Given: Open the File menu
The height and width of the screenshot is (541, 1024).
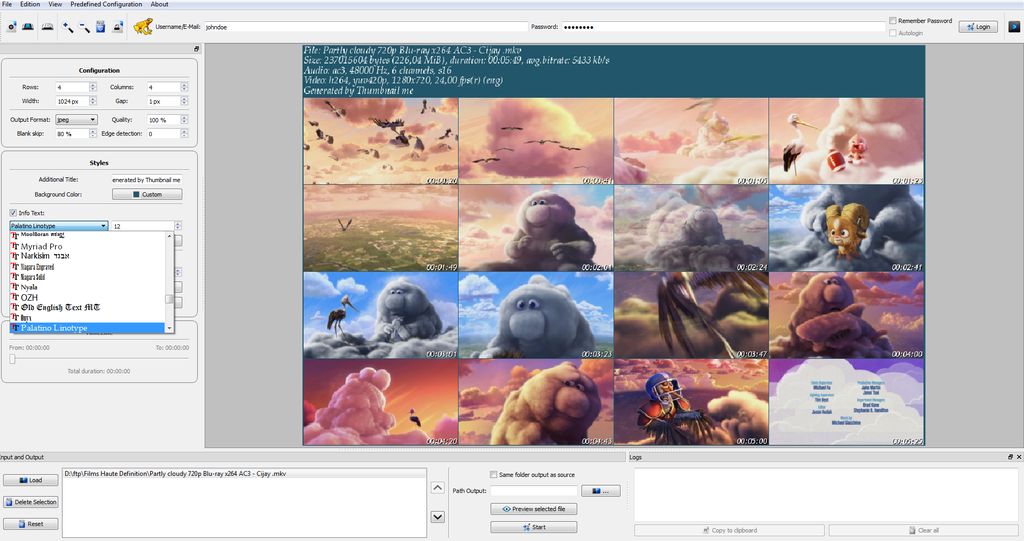Looking at the screenshot, I should [7, 4].
